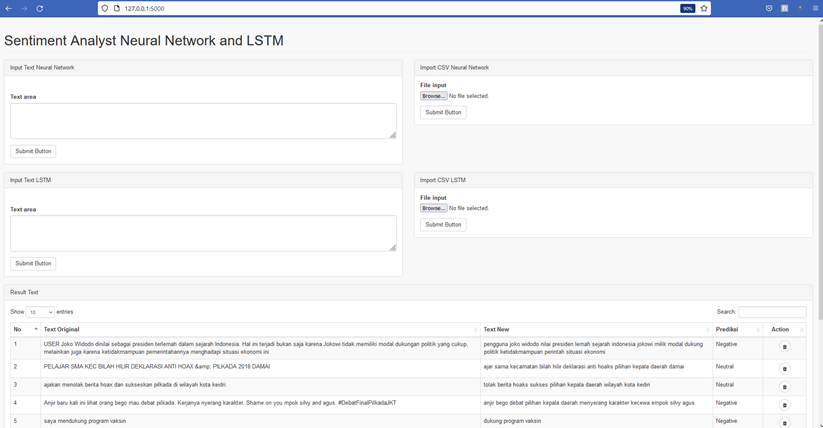Browse for a Neural Network CSV file
Screen dimensions: 823x428
[433, 96]
